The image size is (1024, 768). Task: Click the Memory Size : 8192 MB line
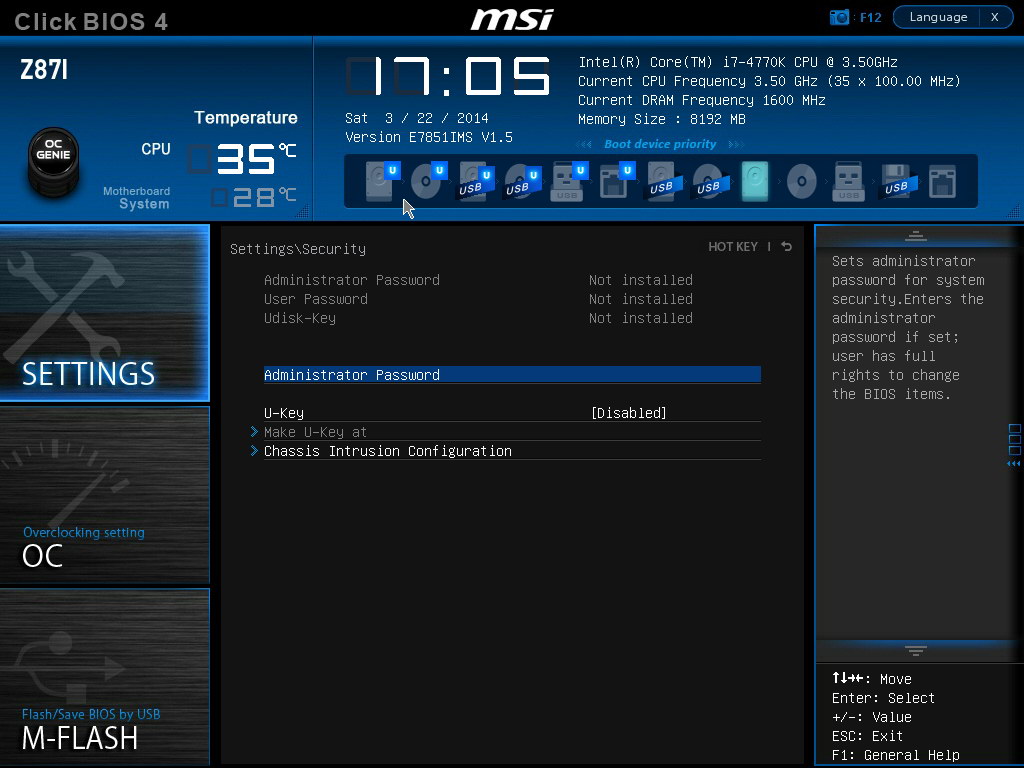tap(662, 119)
